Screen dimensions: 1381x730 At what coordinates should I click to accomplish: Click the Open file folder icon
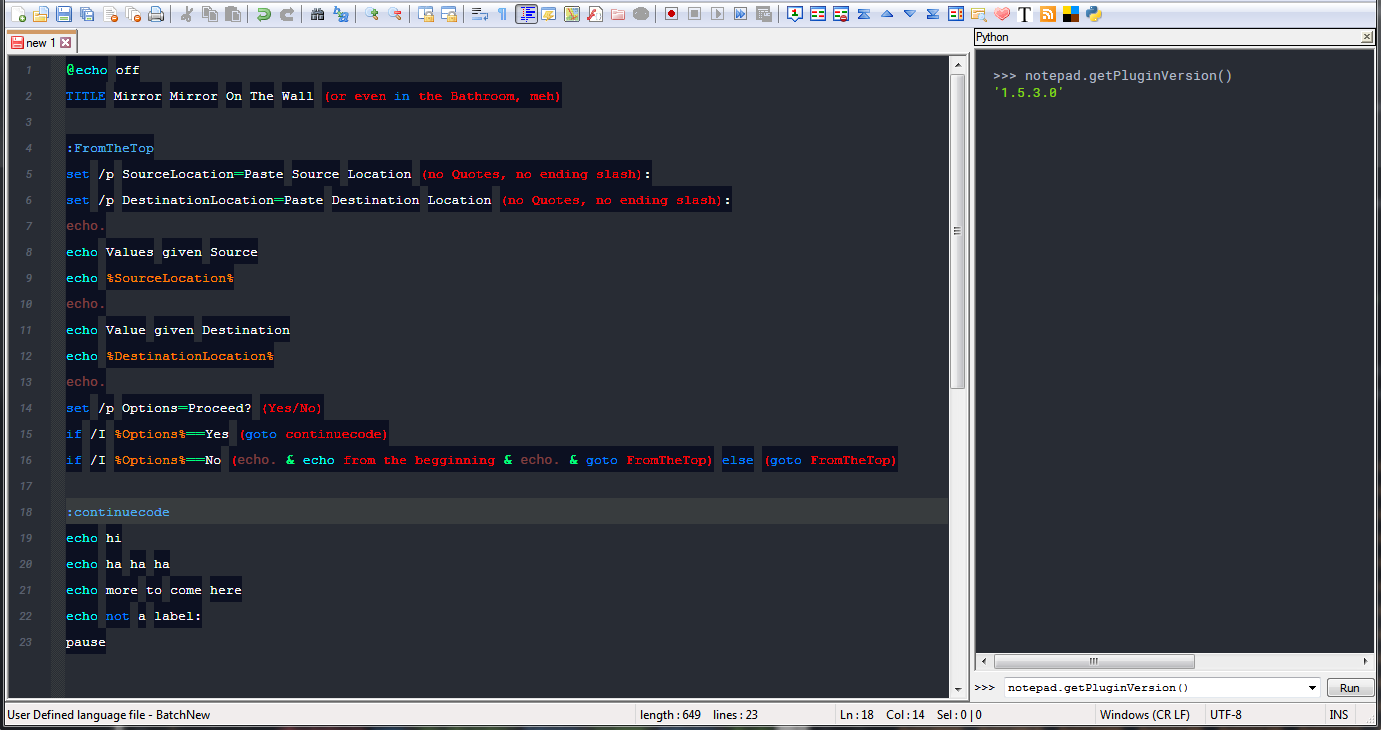40,14
